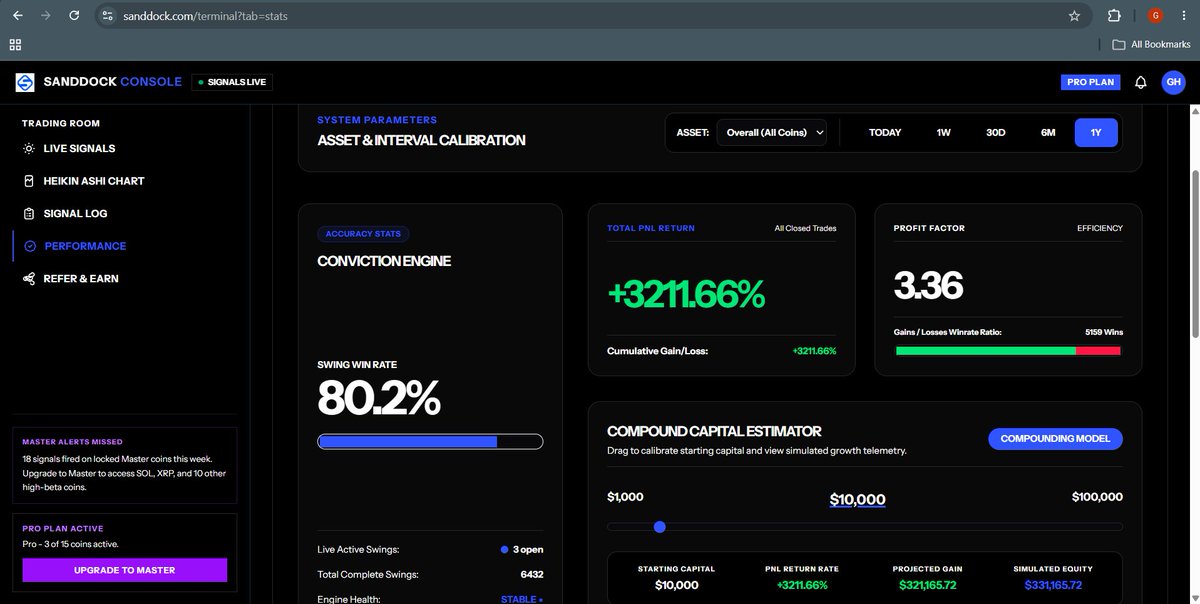Go back with browser back arrow
The width and height of the screenshot is (1200, 604).
tap(18, 16)
